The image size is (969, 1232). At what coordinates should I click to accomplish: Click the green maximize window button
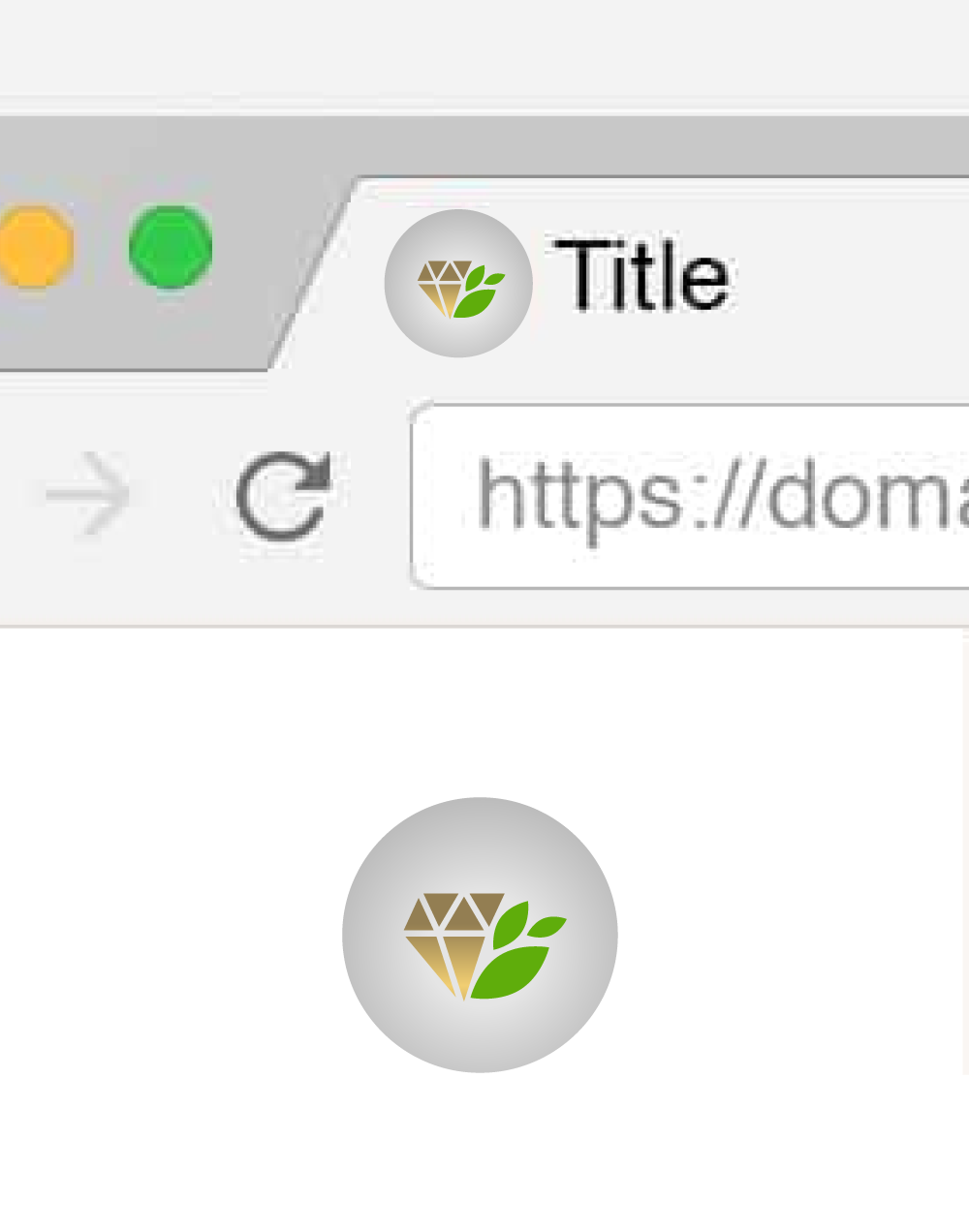[x=171, y=247]
